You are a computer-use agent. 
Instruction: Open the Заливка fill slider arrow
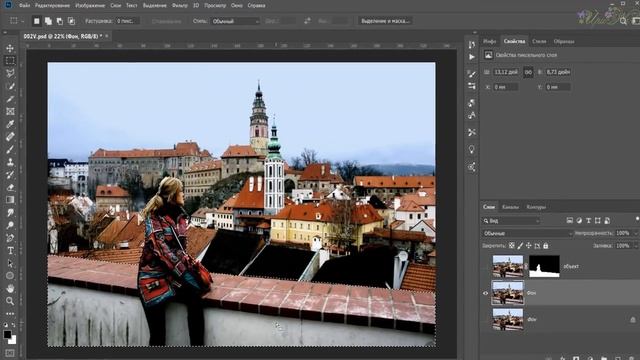click(x=635, y=246)
